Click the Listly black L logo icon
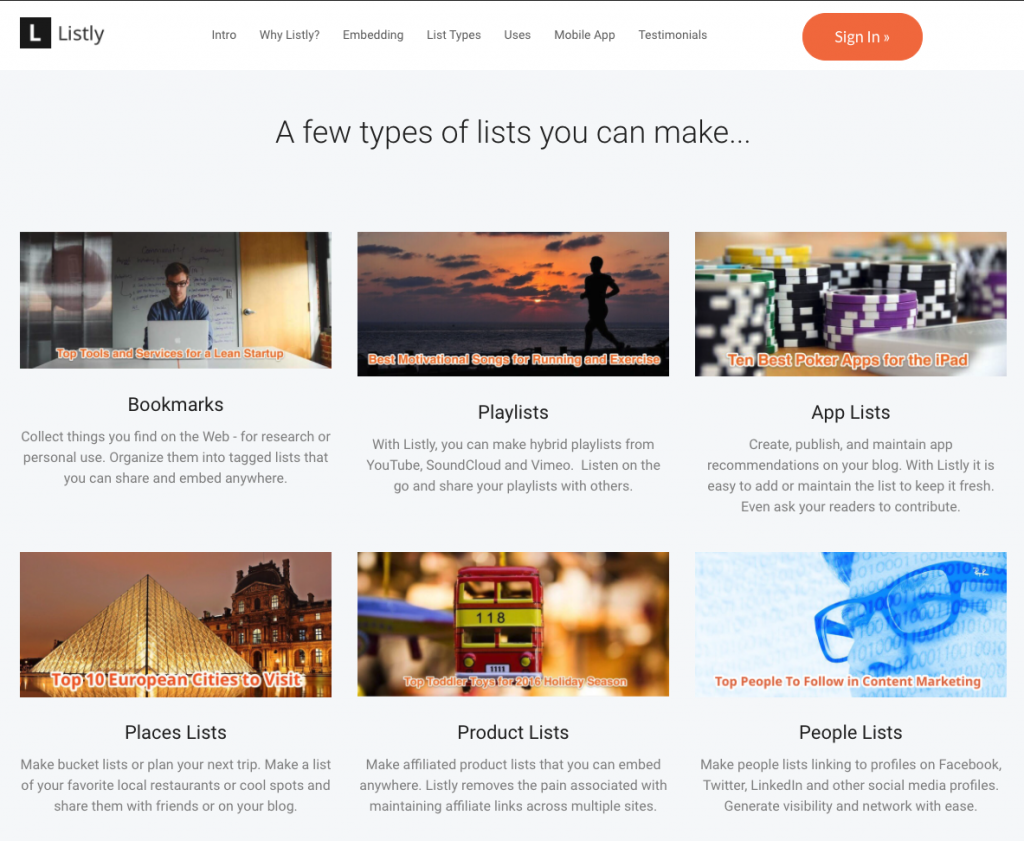 [x=35, y=33]
